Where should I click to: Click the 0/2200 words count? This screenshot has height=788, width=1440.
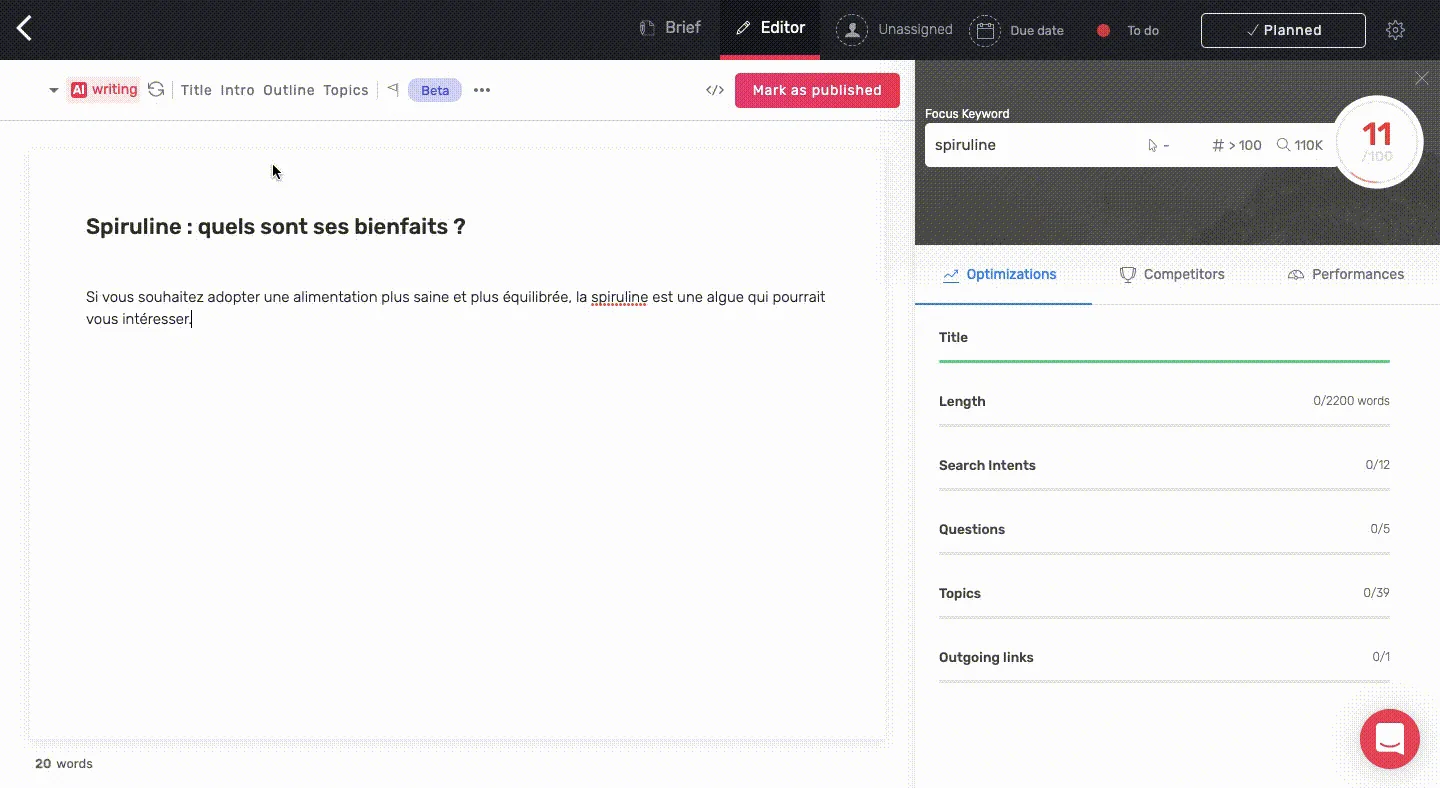pyautogui.click(x=1351, y=401)
